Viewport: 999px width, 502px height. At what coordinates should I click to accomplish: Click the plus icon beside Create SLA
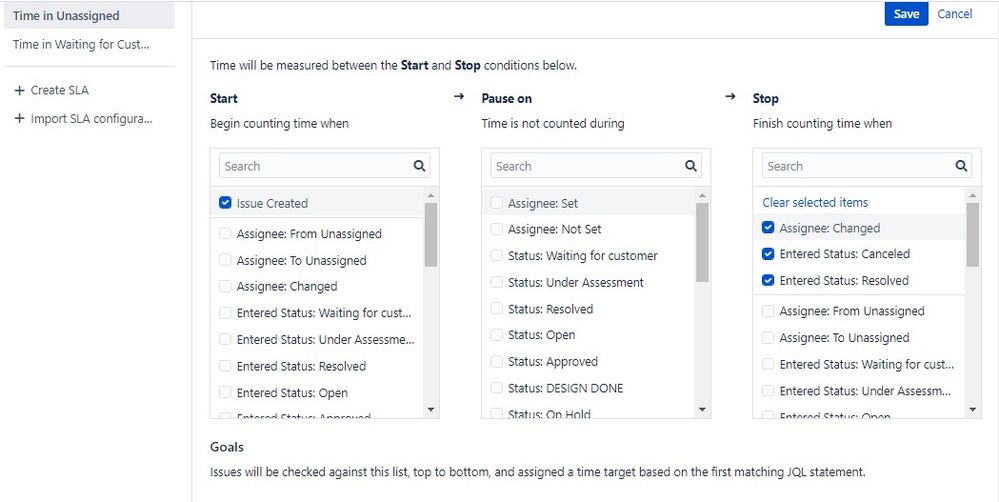[19, 90]
